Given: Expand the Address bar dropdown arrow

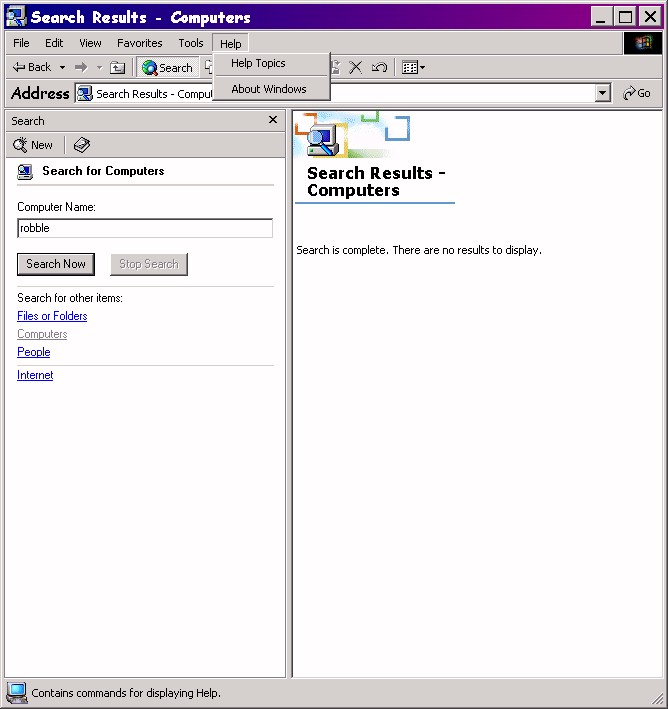Looking at the screenshot, I should (x=602, y=93).
